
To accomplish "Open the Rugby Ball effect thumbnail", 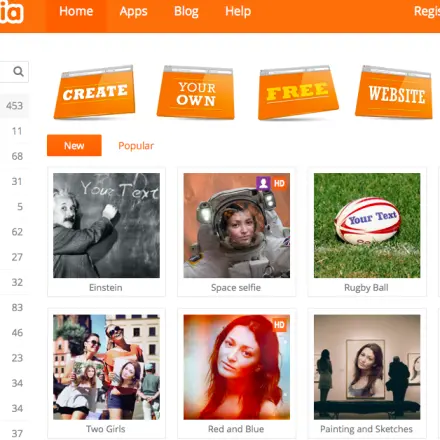I will pos(367,225).
